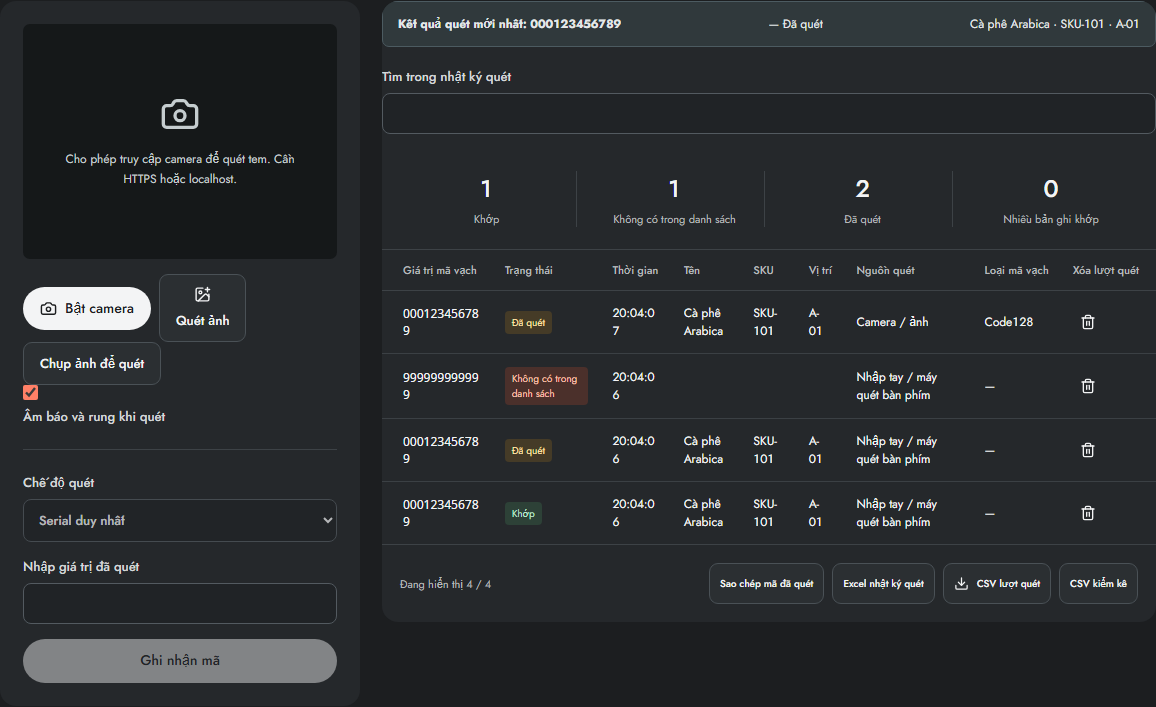Toggle Âm báo và rung khi quét checkbox
The height and width of the screenshot is (707, 1156).
30,392
